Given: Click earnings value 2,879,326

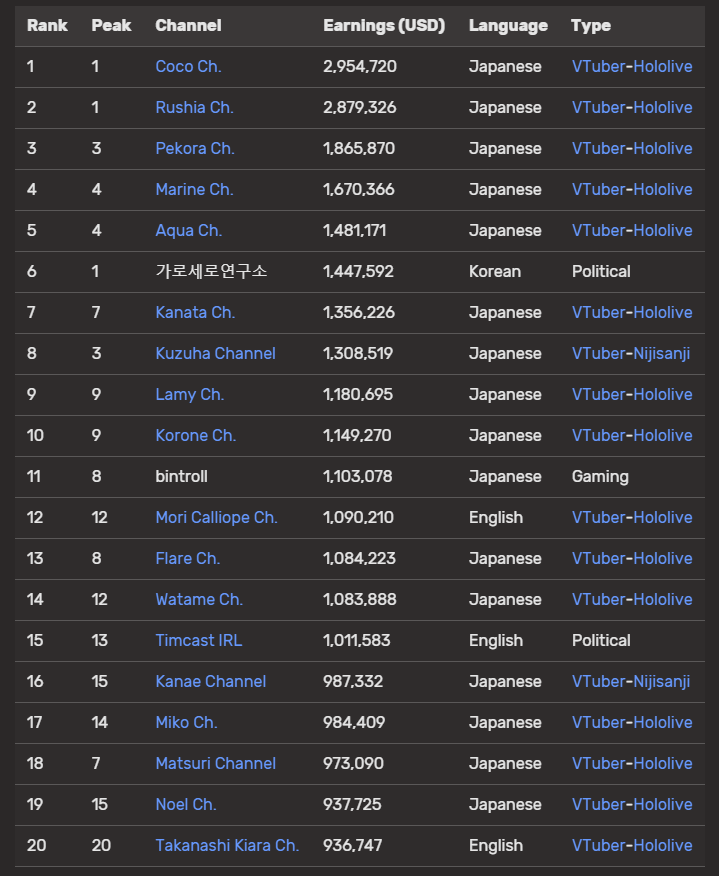Looking at the screenshot, I should click(360, 107).
